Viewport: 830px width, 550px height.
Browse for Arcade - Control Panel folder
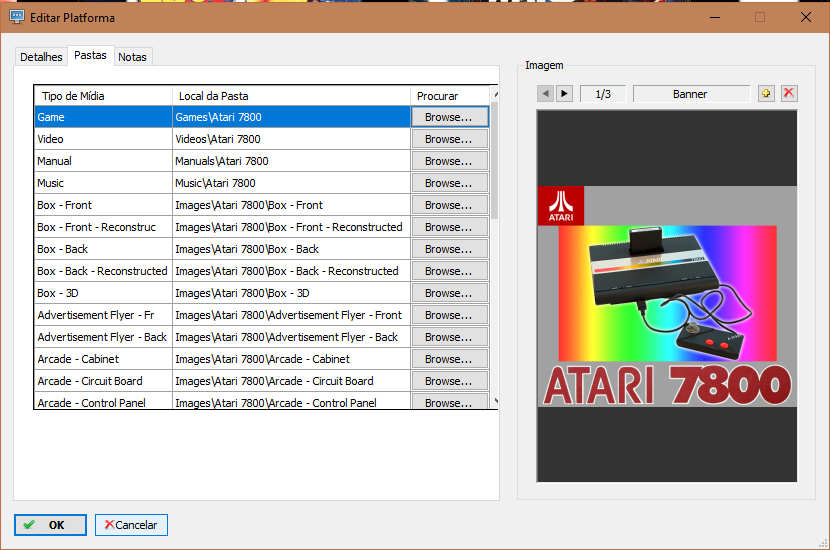tap(449, 401)
